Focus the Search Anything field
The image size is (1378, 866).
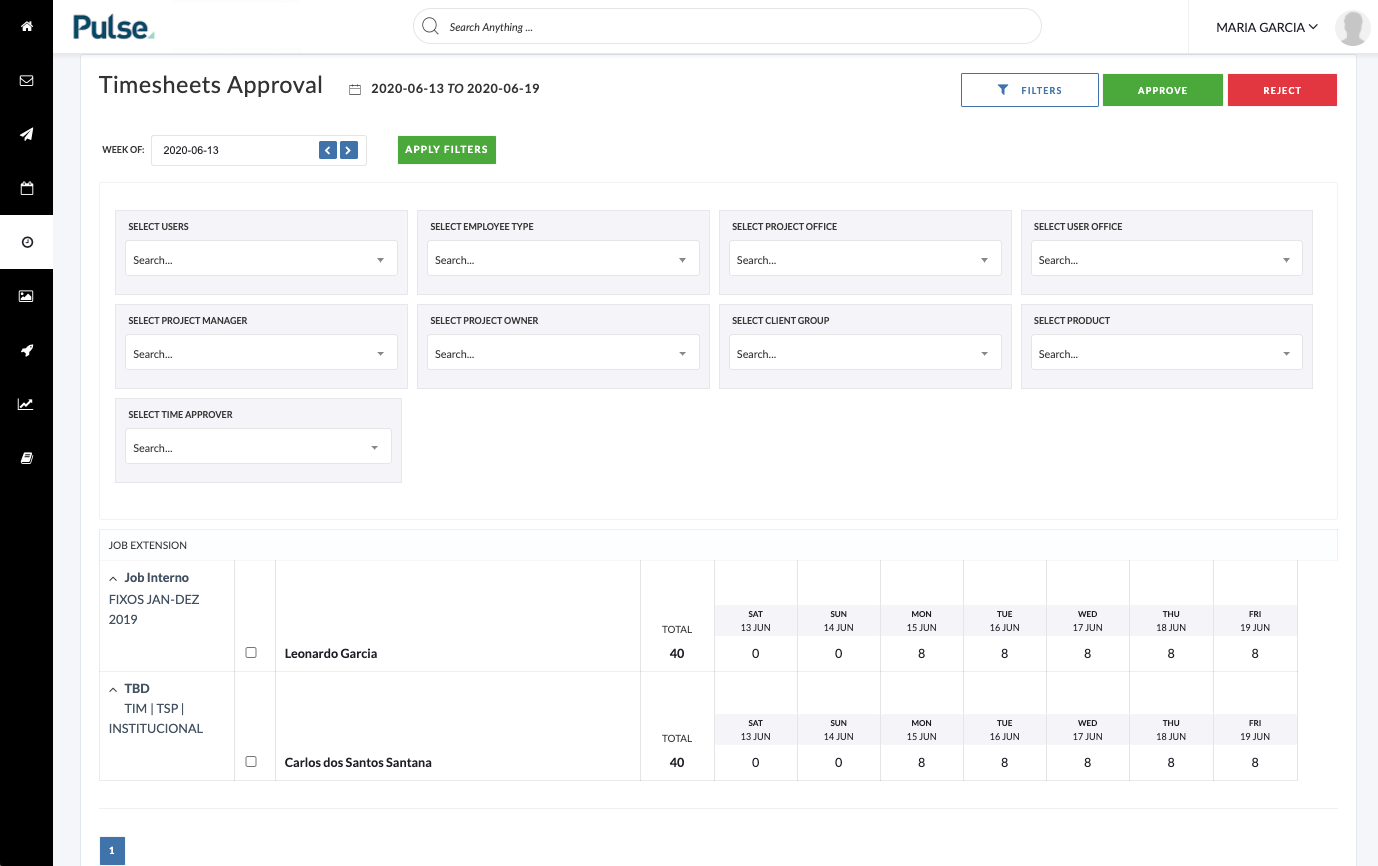[x=727, y=27]
